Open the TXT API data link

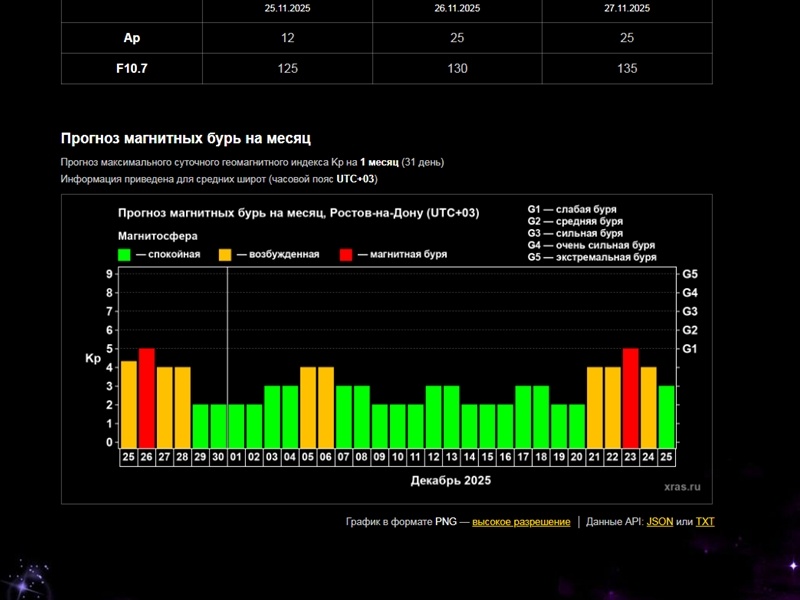pos(705,522)
